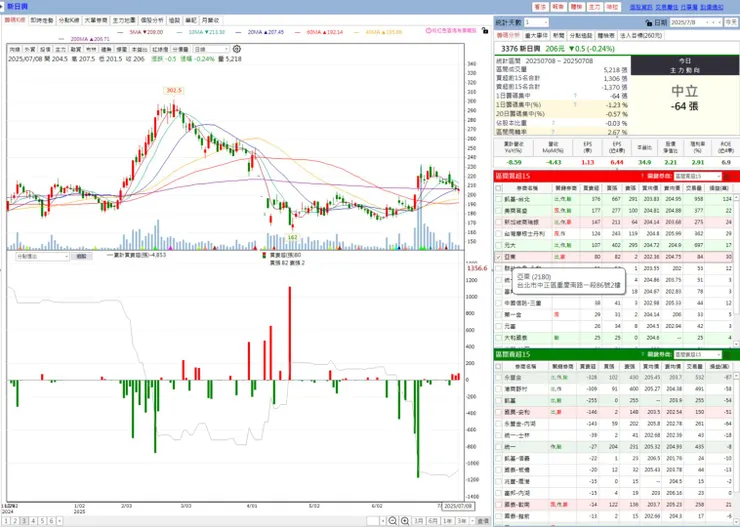The image size is (740, 527).
Task: Click the pink circle note icon above the chart
Action: [429, 31]
